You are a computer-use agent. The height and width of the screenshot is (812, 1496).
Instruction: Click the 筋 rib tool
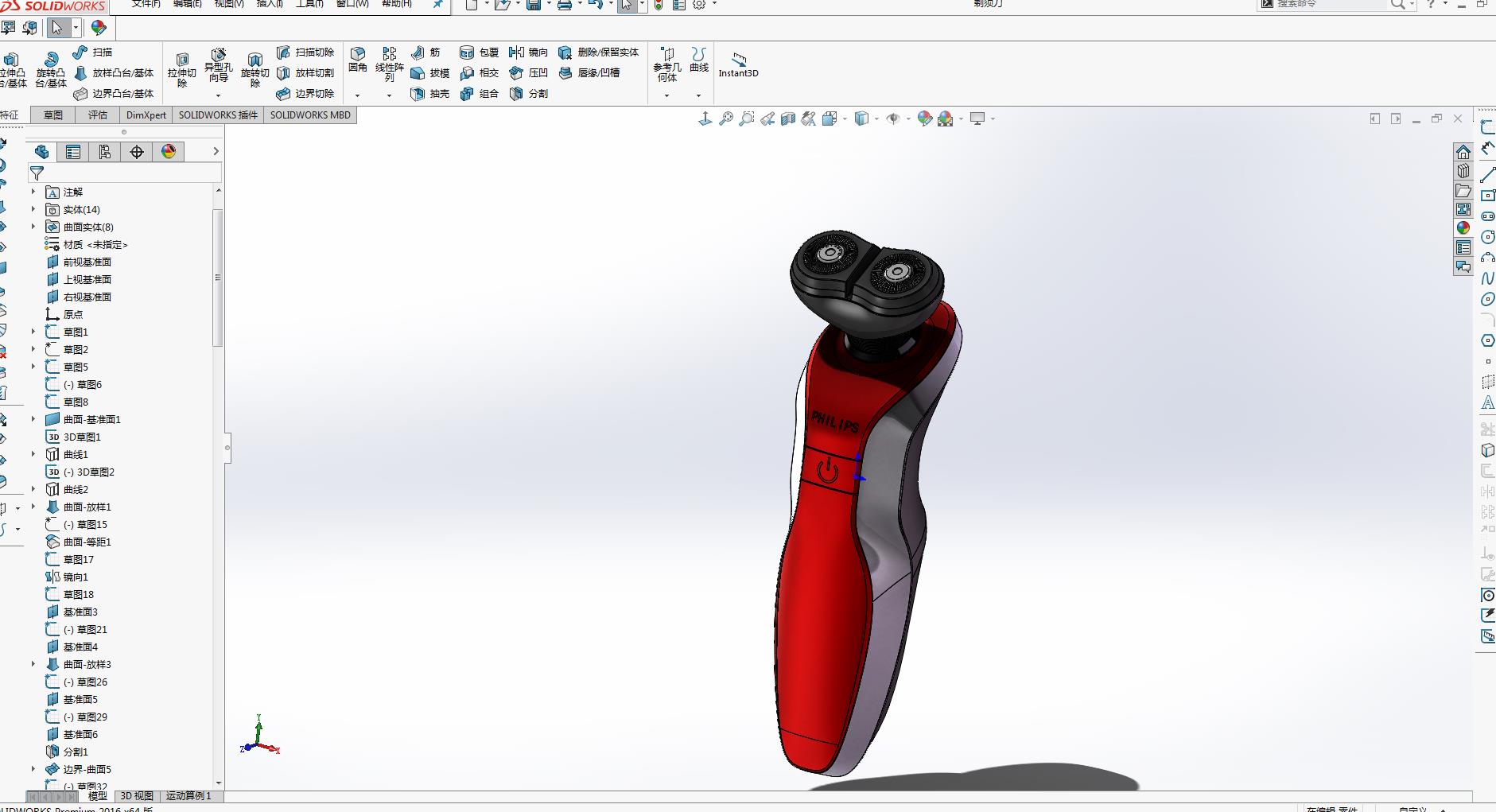(x=426, y=52)
